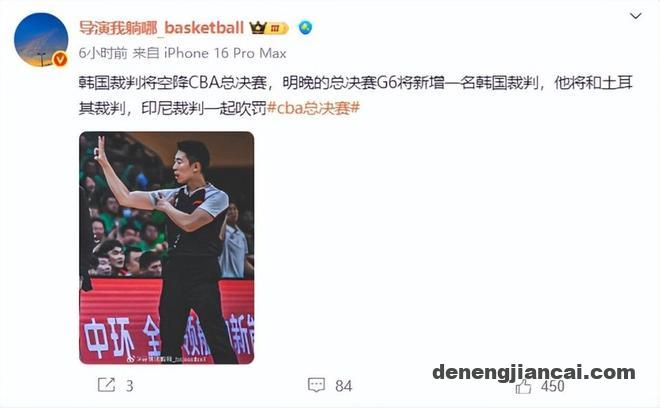The height and width of the screenshot is (408, 660).
Task: Click the comment count 84
Action: 343,386
